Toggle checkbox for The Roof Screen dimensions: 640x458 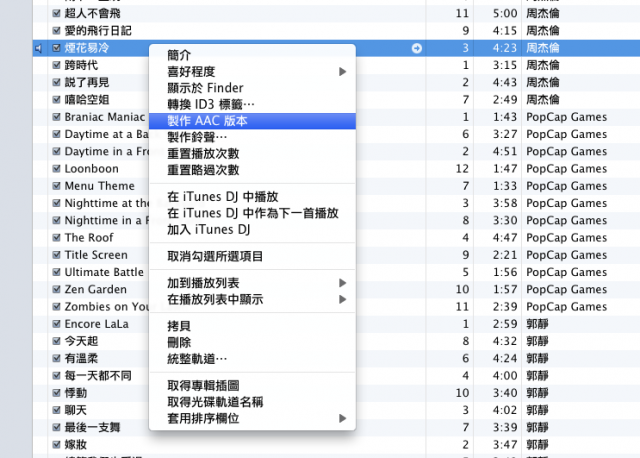[x=57, y=238]
